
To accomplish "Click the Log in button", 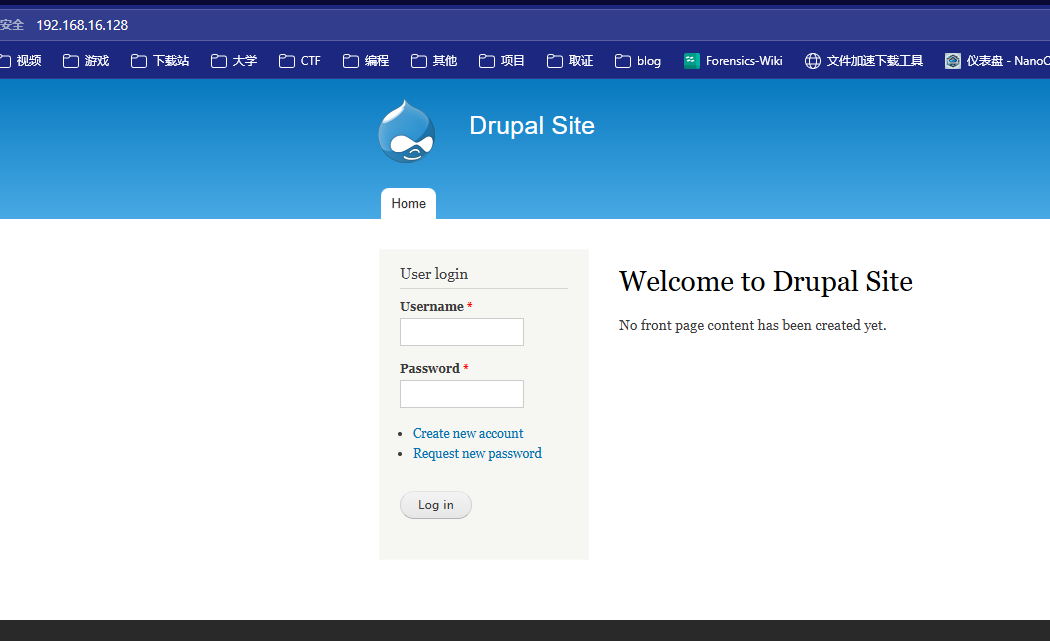I will 436,505.
